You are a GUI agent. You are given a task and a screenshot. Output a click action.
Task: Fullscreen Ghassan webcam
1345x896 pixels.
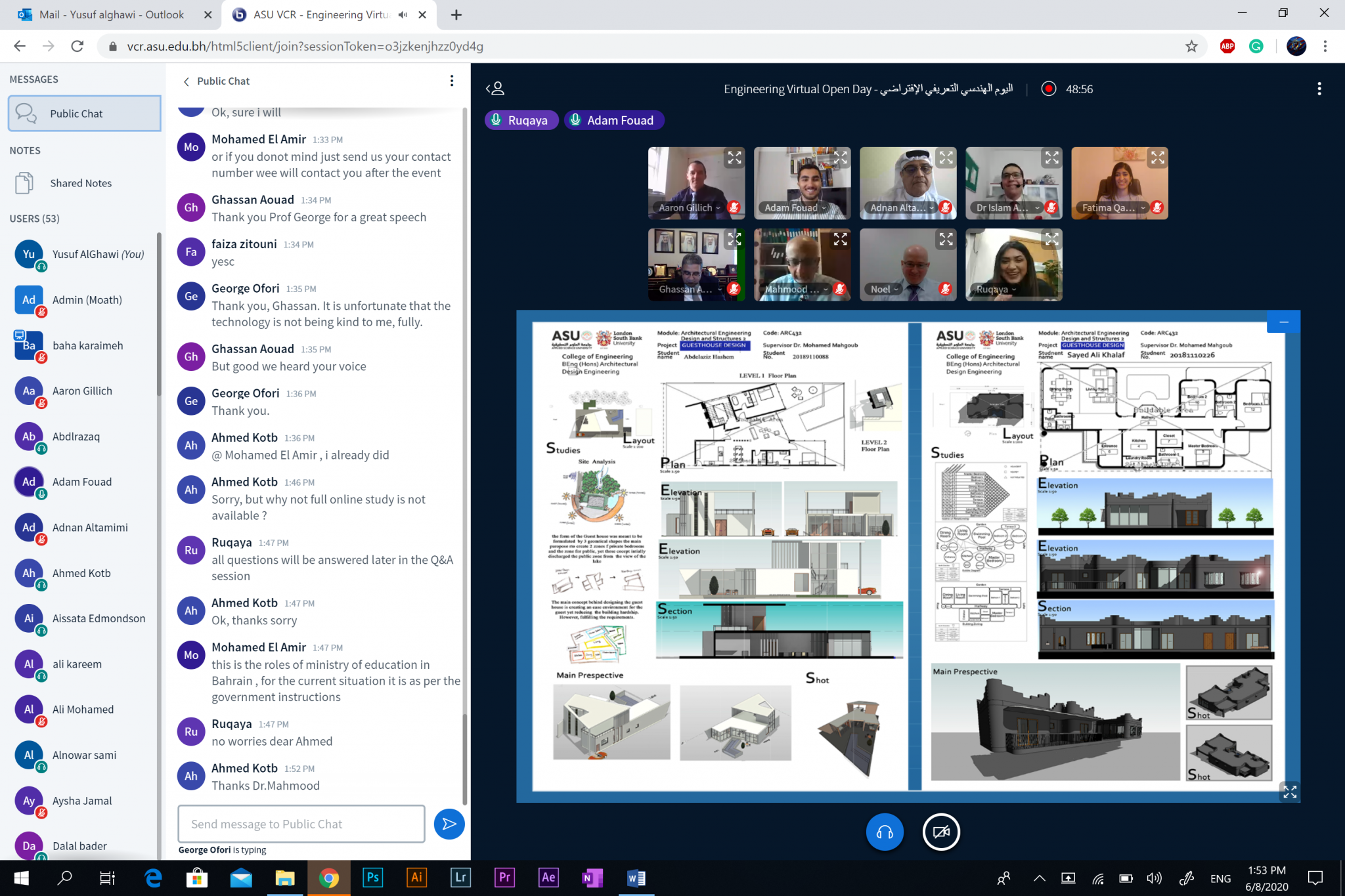click(734, 240)
